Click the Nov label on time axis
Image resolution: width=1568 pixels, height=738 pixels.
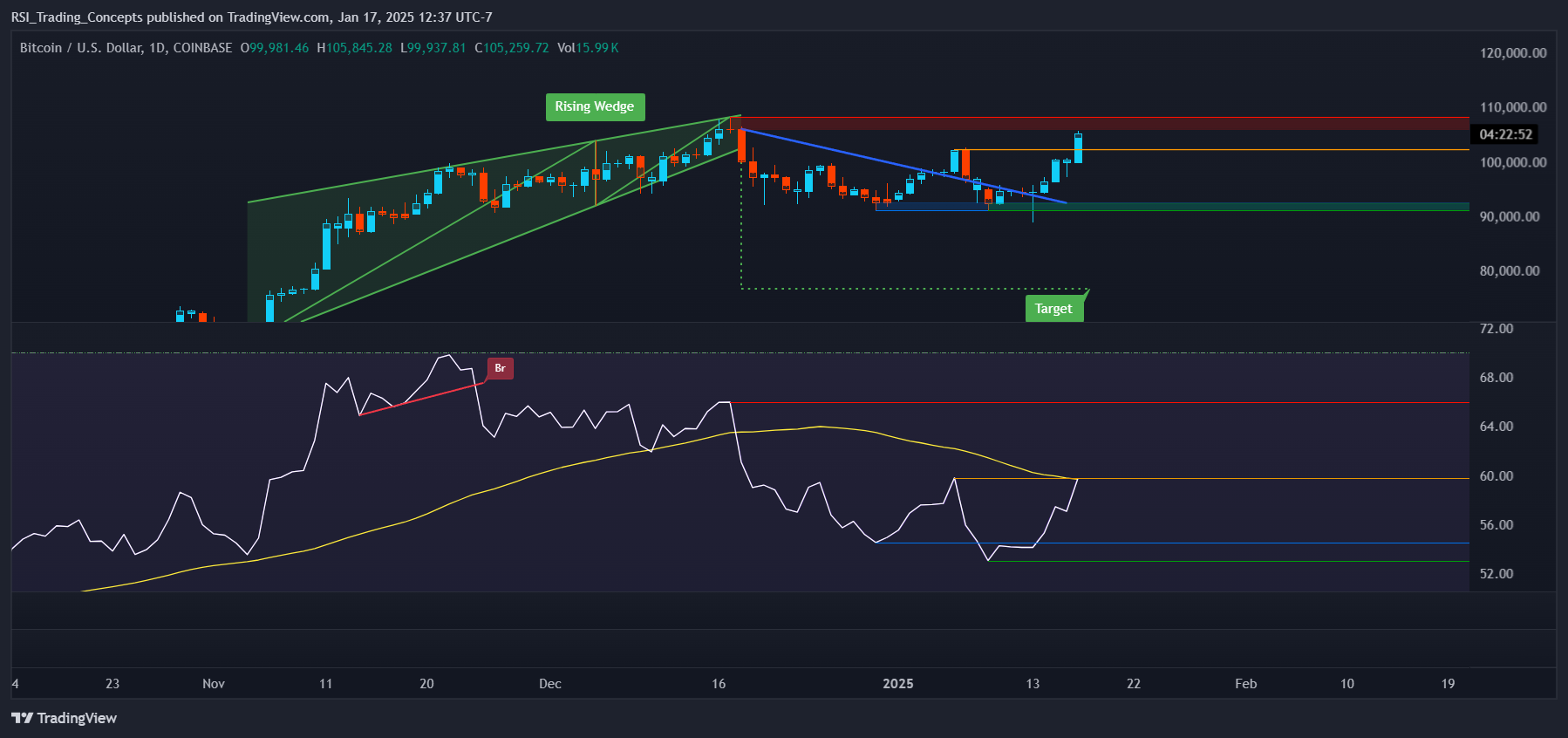214,684
